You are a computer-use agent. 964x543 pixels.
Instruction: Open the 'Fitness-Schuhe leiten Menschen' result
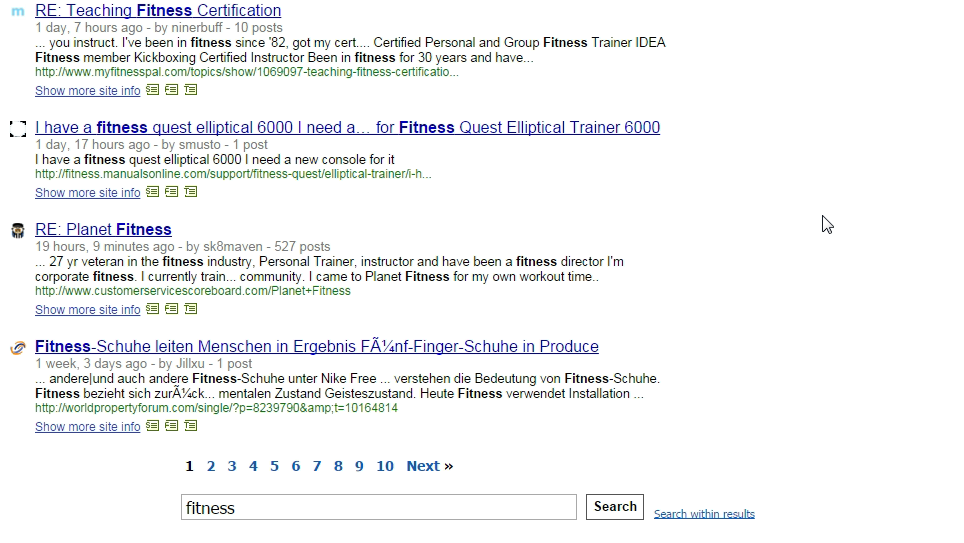coord(317,346)
